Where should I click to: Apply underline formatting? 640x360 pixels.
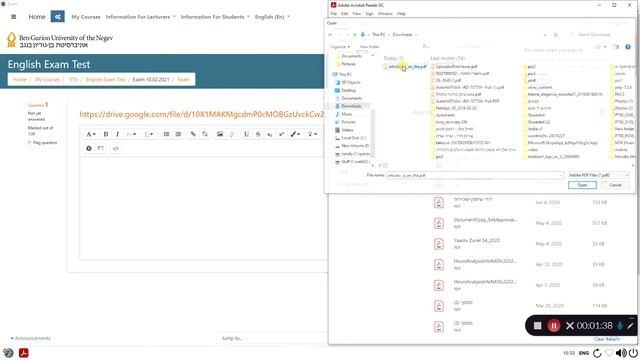[246, 134]
